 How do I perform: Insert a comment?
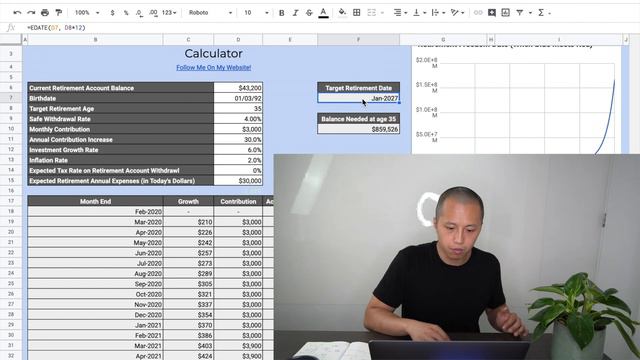pos(492,13)
